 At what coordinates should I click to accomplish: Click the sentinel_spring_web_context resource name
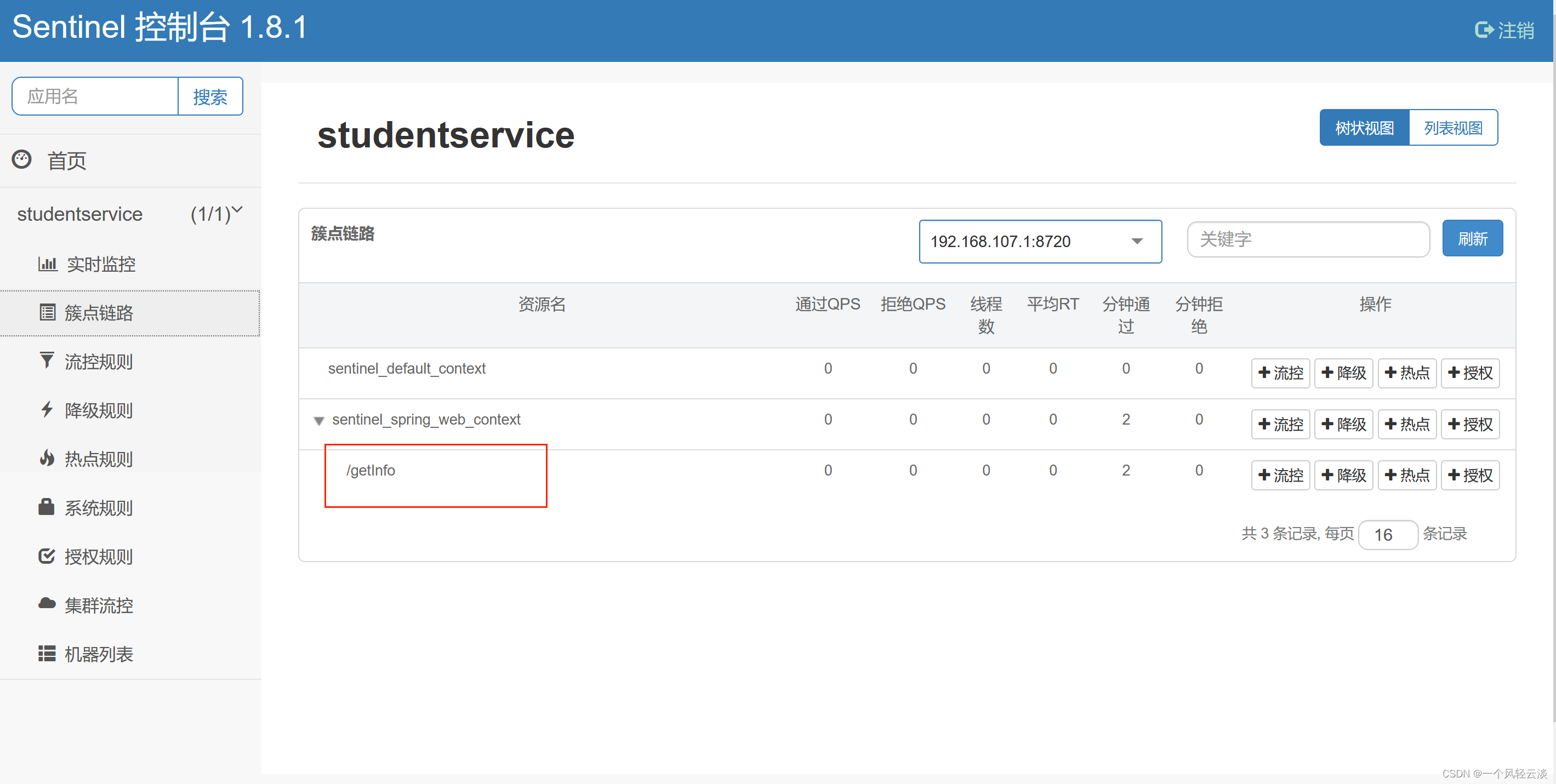click(x=426, y=420)
